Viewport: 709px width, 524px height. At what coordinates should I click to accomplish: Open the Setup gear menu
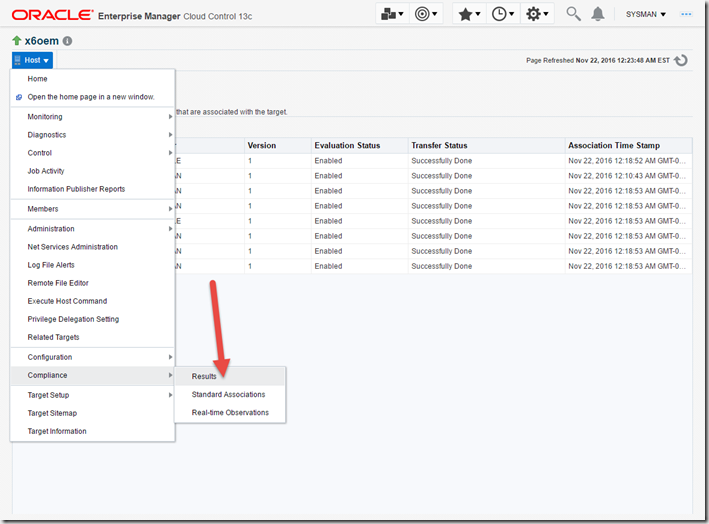coord(537,14)
